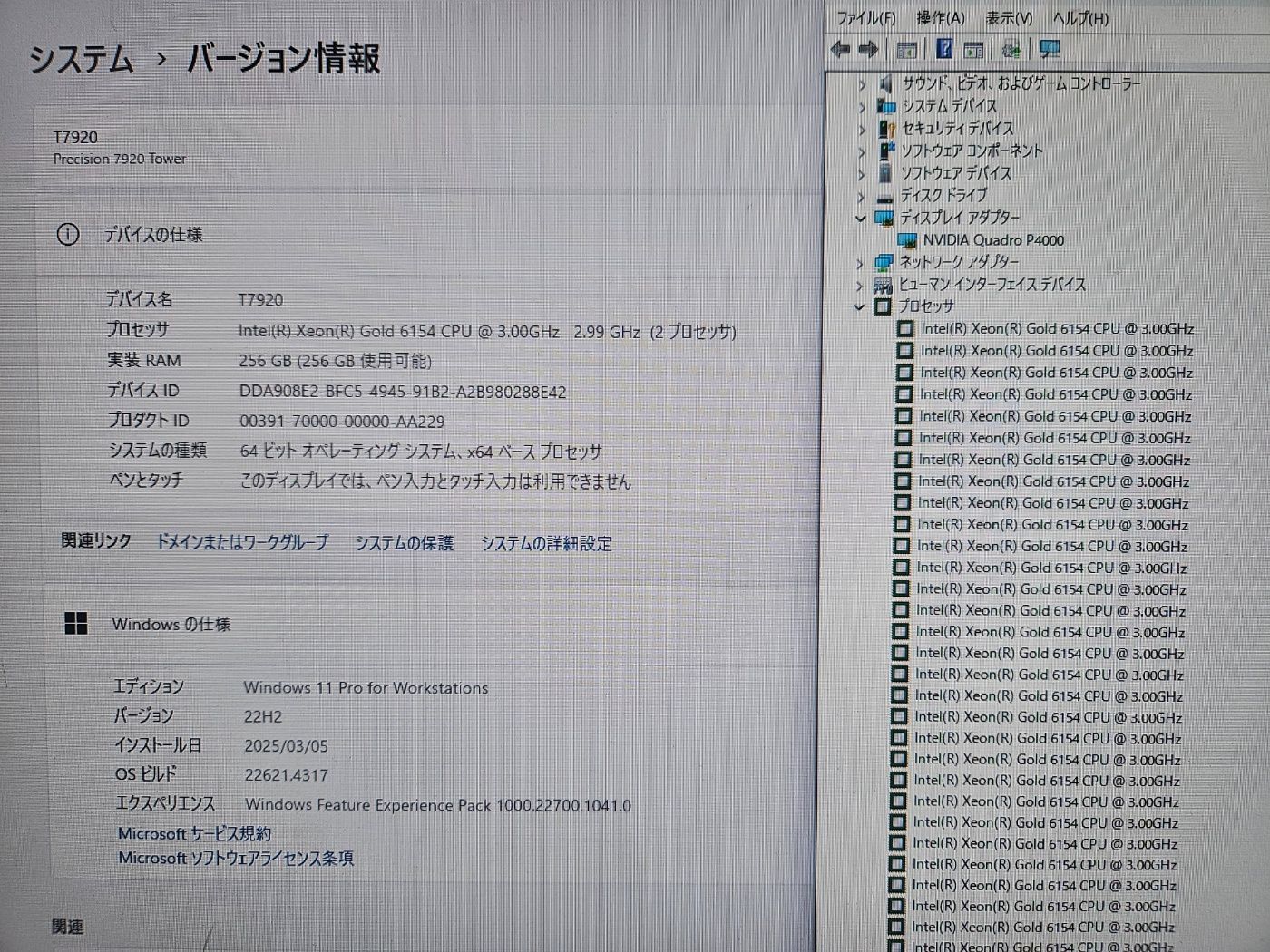Click the Windows logo beside Windows の仕様
The width and height of the screenshot is (1270, 952).
[x=76, y=623]
